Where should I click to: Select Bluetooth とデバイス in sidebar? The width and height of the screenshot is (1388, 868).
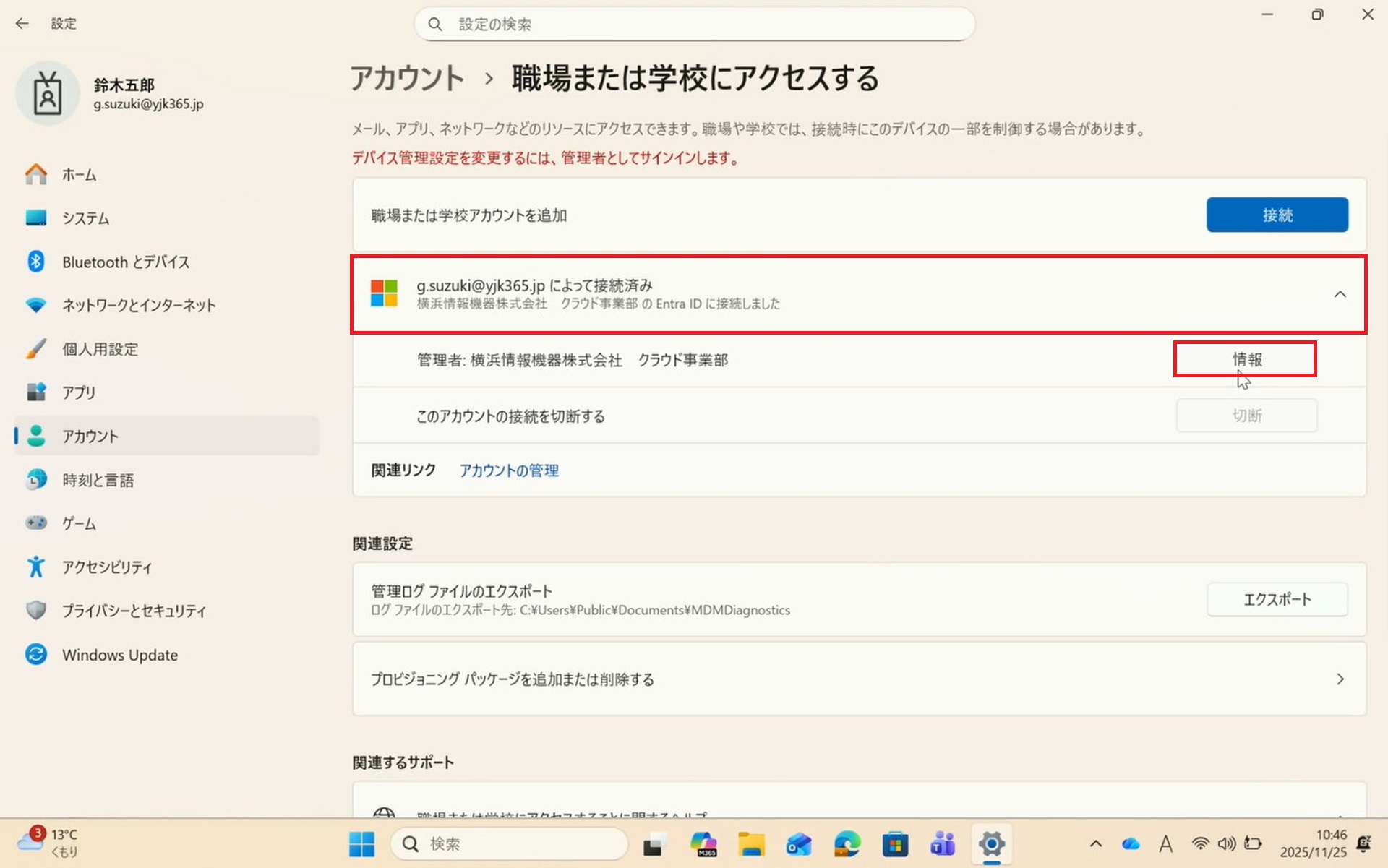coord(125,262)
